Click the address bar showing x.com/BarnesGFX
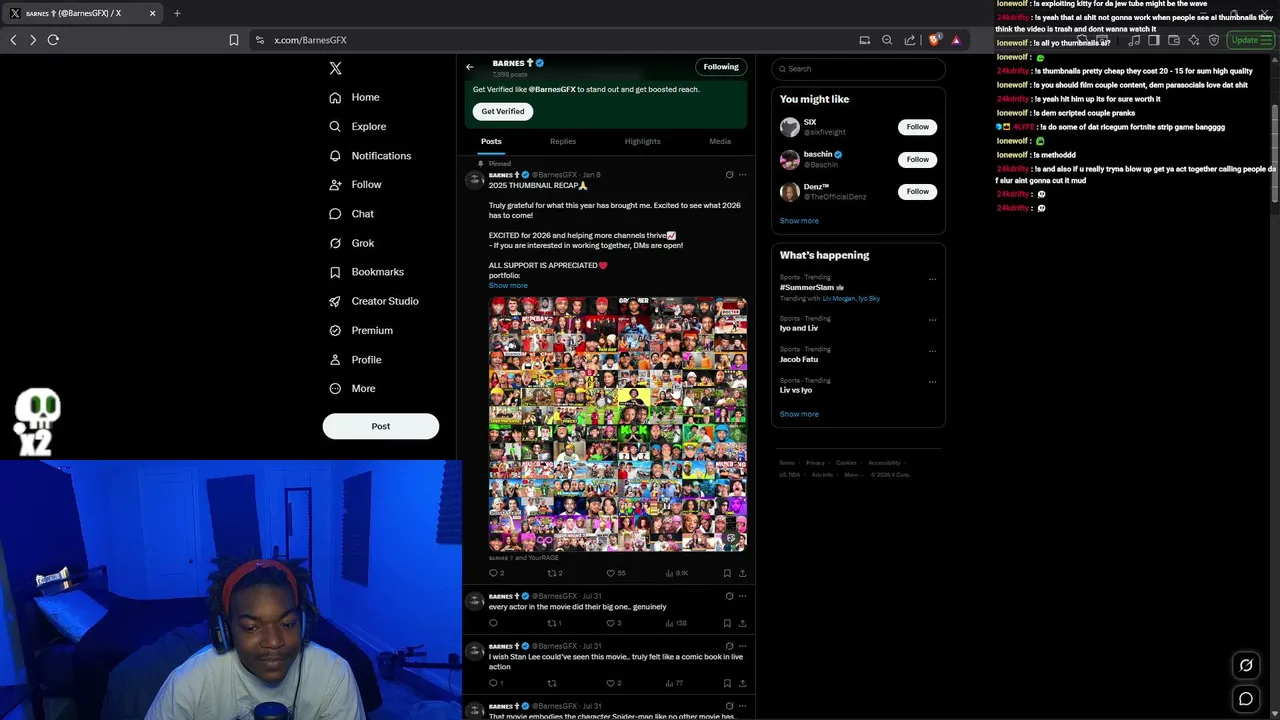Image resolution: width=1280 pixels, height=720 pixels. pos(554,40)
